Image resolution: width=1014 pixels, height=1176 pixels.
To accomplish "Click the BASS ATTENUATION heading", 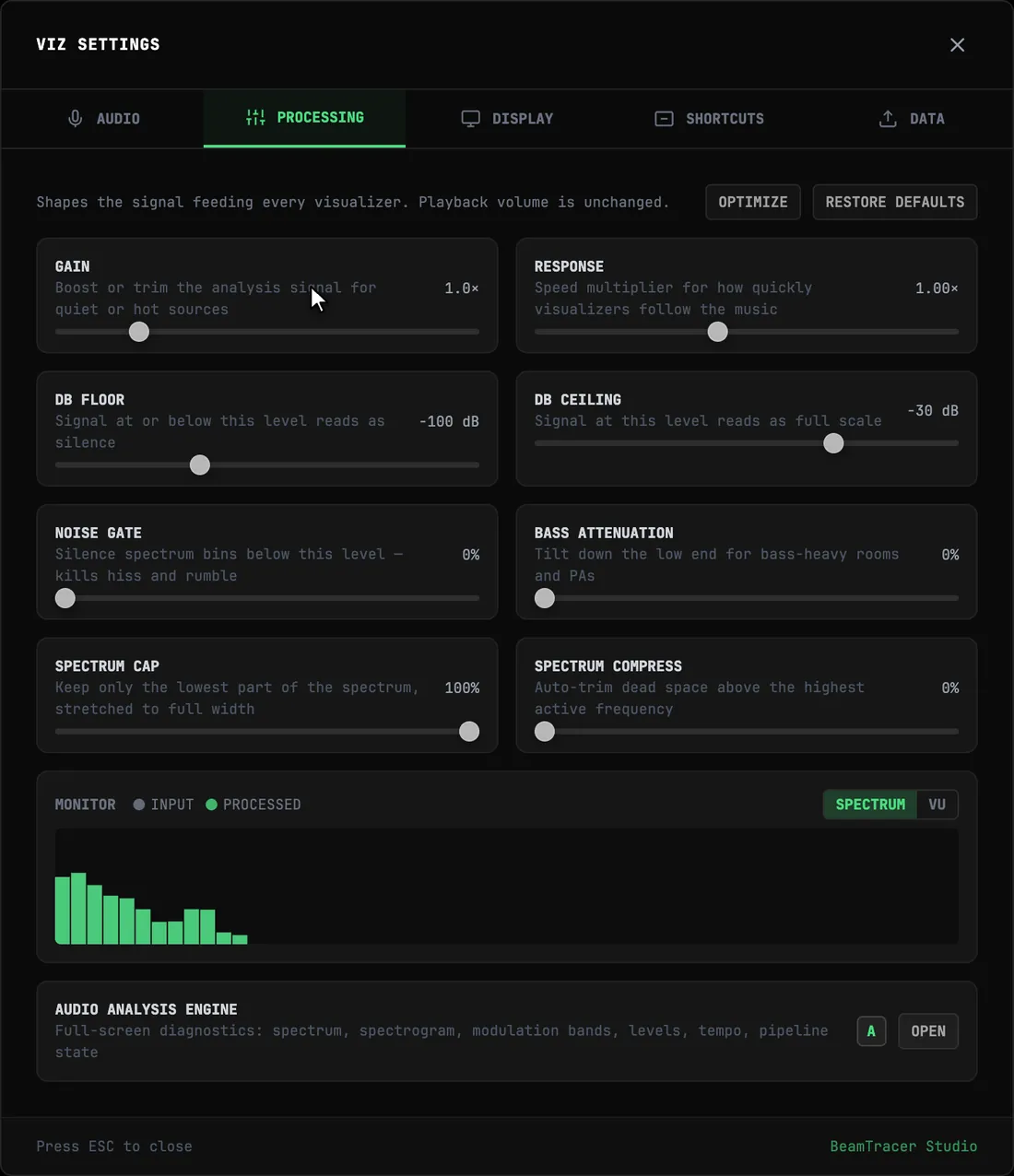I will pos(604,533).
